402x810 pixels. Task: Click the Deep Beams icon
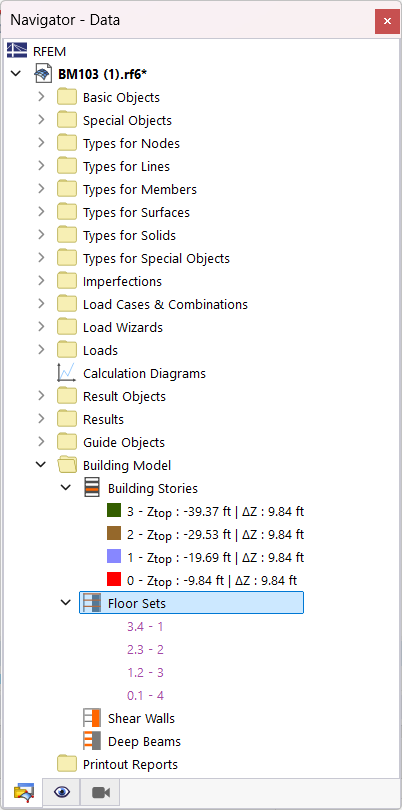(92, 741)
